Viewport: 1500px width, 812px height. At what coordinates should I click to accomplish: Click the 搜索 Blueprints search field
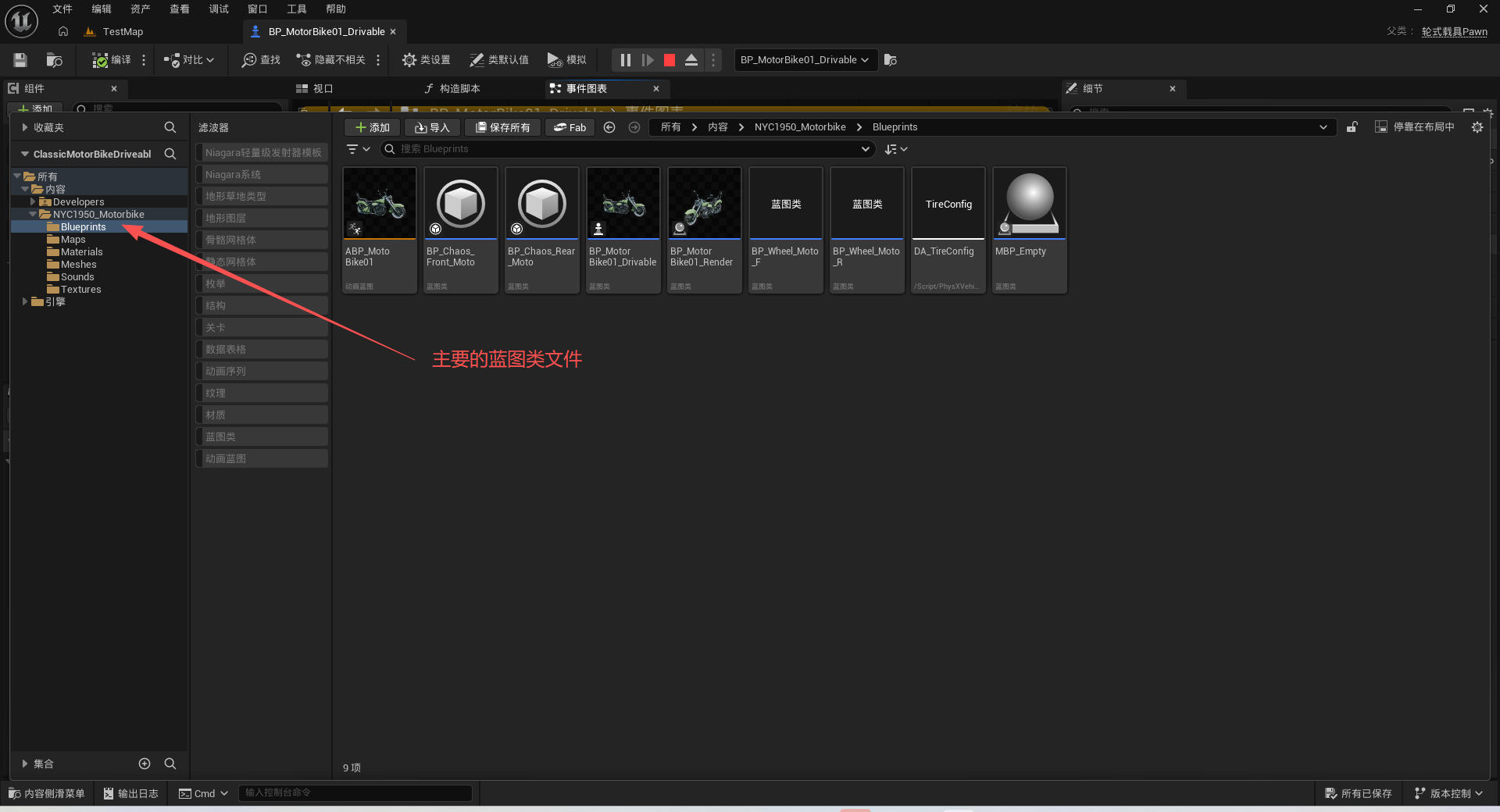pyautogui.click(x=627, y=148)
